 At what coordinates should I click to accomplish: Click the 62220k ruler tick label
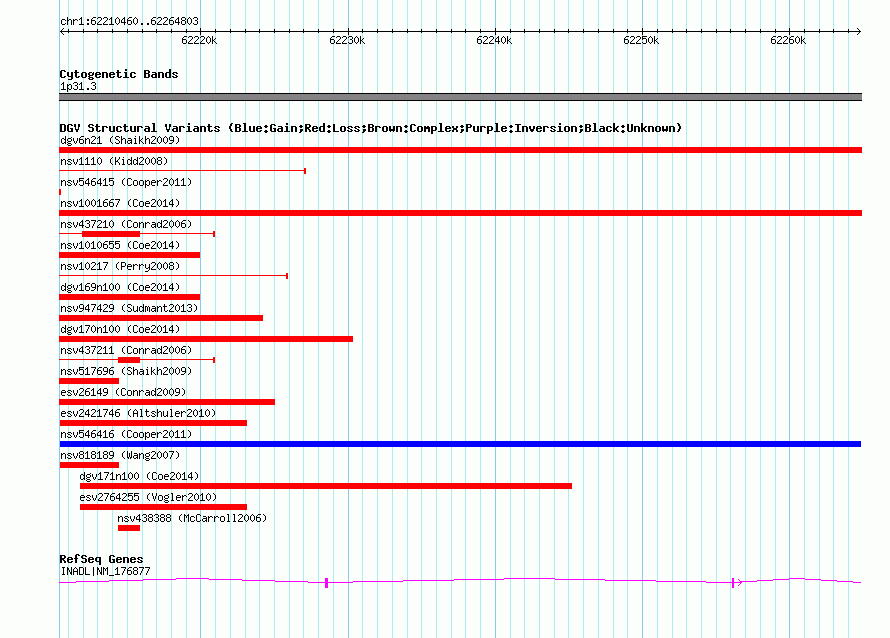(x=199, y=40)
